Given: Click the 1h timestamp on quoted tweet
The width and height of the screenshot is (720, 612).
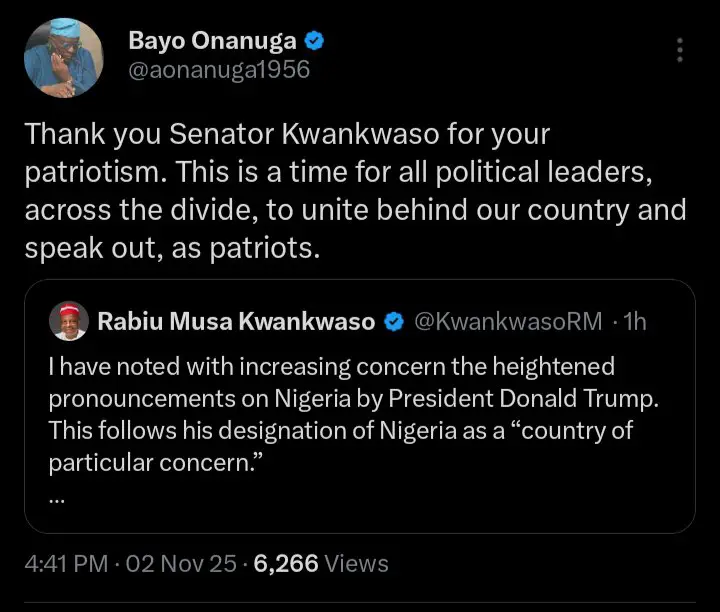Looking at the screenshot, I should (634, 322).
